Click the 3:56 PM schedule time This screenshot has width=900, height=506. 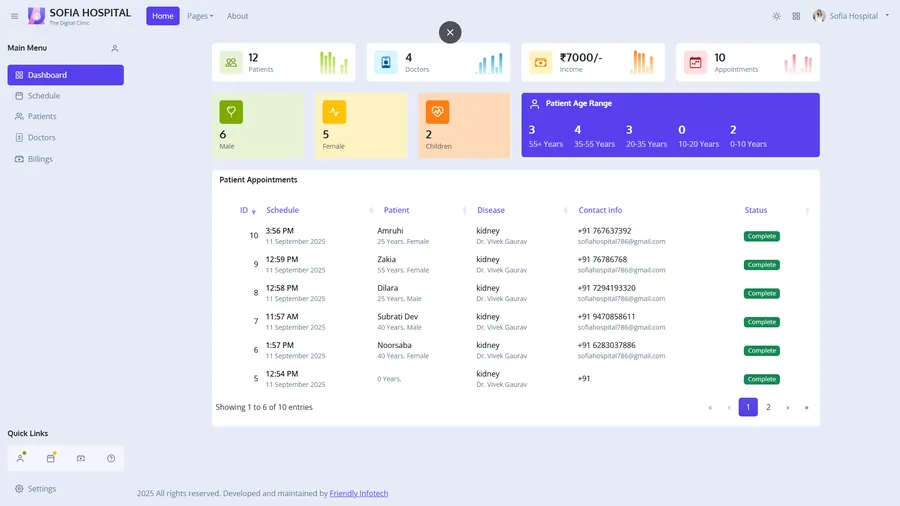[280, 231]
